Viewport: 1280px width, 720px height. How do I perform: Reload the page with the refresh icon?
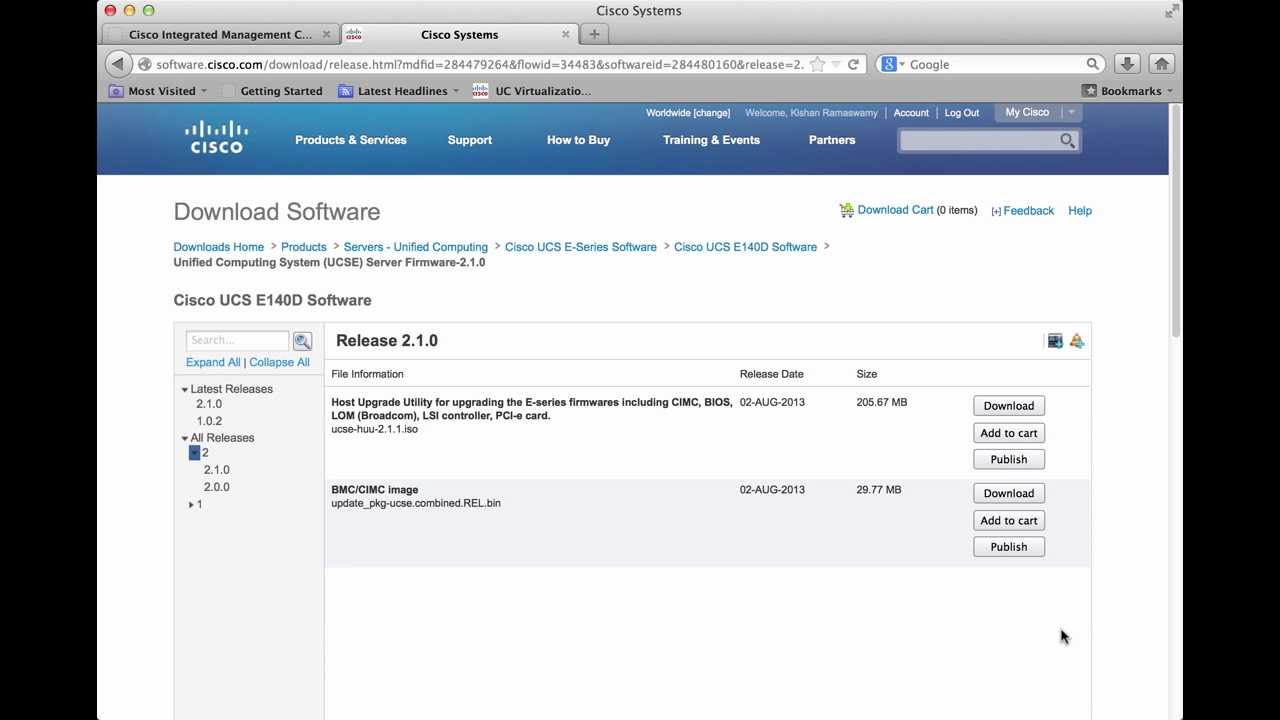[853, 64]
